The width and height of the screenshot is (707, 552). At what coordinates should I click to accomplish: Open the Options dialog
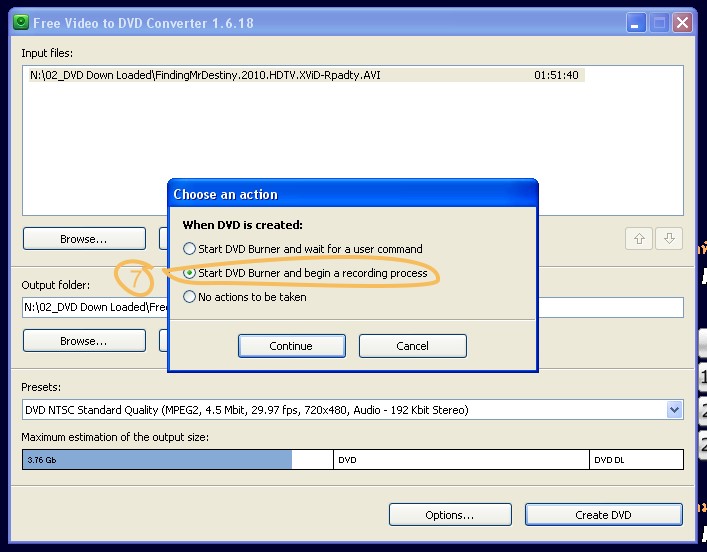[x=450, y=515]
